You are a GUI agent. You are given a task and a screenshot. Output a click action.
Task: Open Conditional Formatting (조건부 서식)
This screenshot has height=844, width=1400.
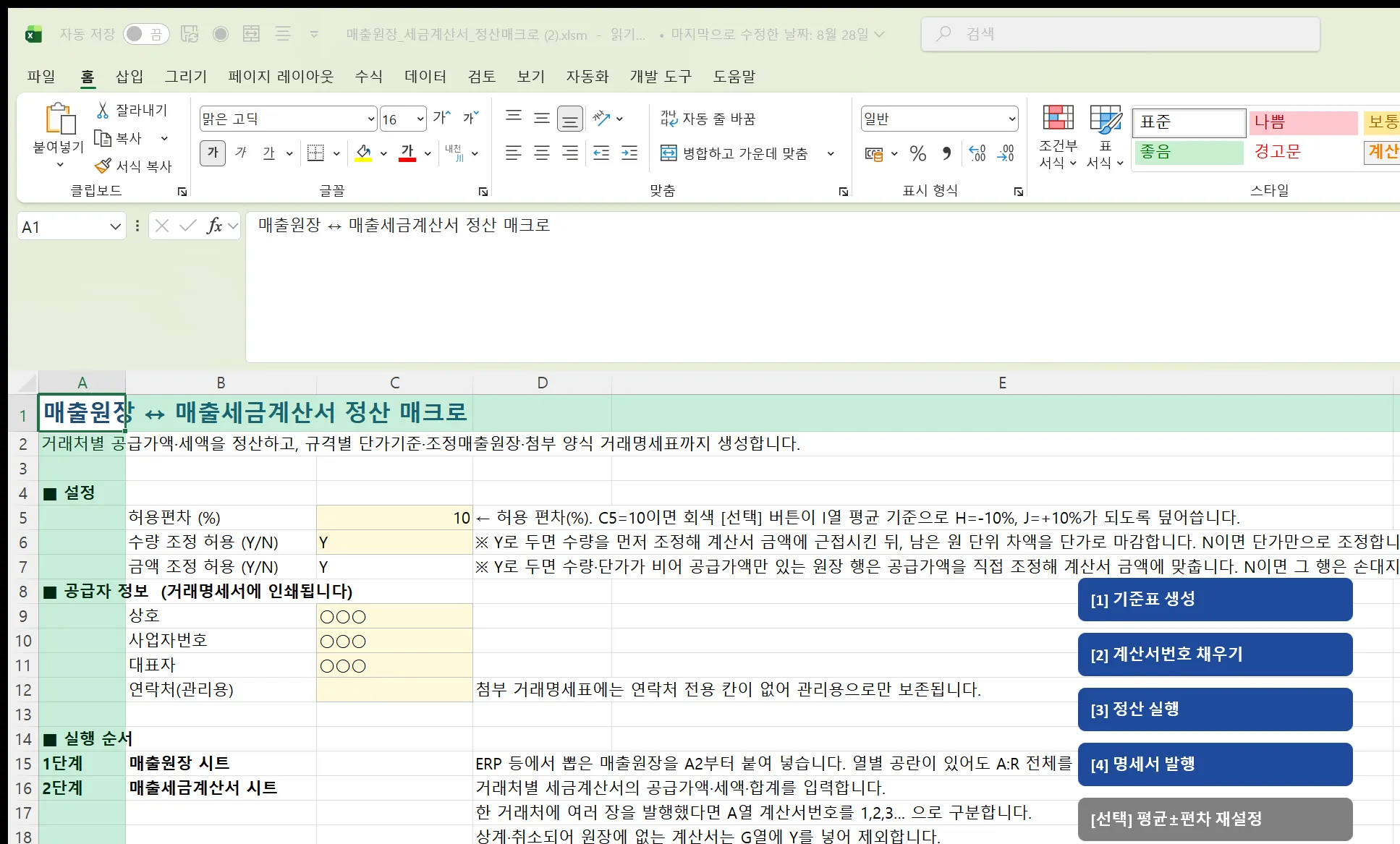(1058, 137)
